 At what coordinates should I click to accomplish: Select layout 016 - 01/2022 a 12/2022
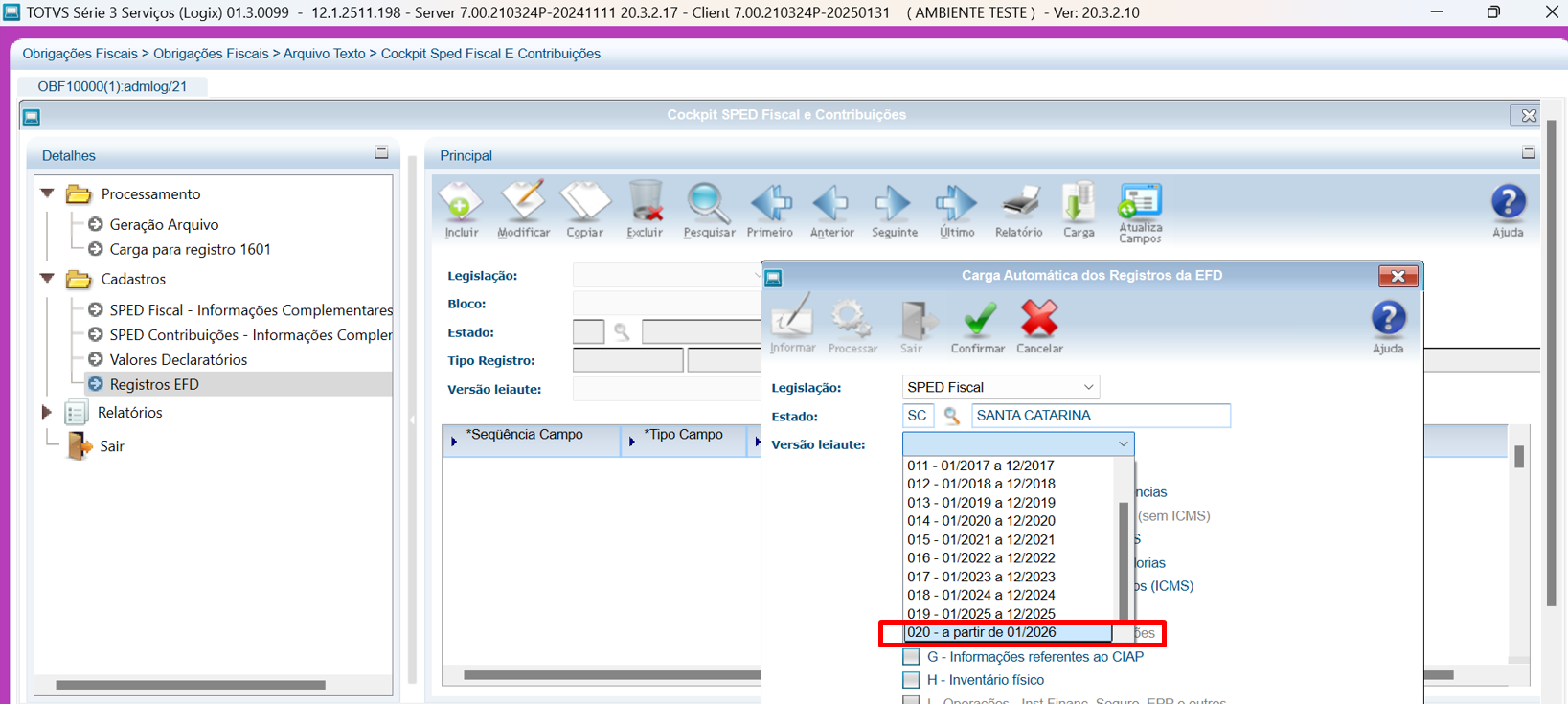pyautogui.click(x=981, y=558)
